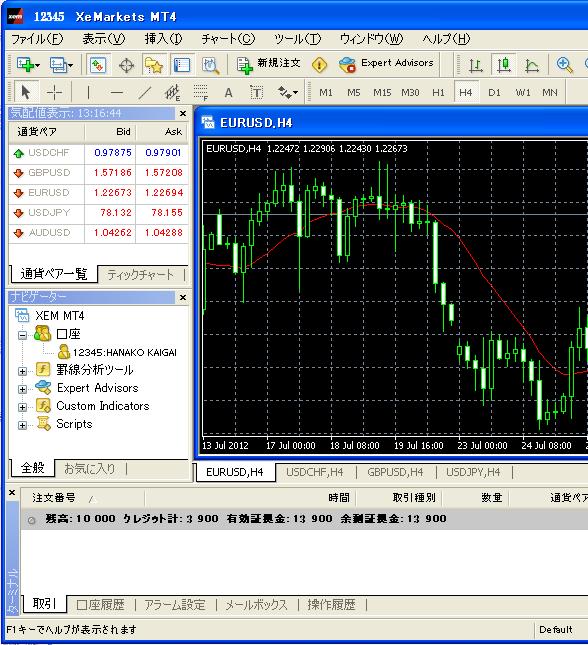Set timeframe to MN
Screen dimensions: 588x645
click(x=550, y=93)
